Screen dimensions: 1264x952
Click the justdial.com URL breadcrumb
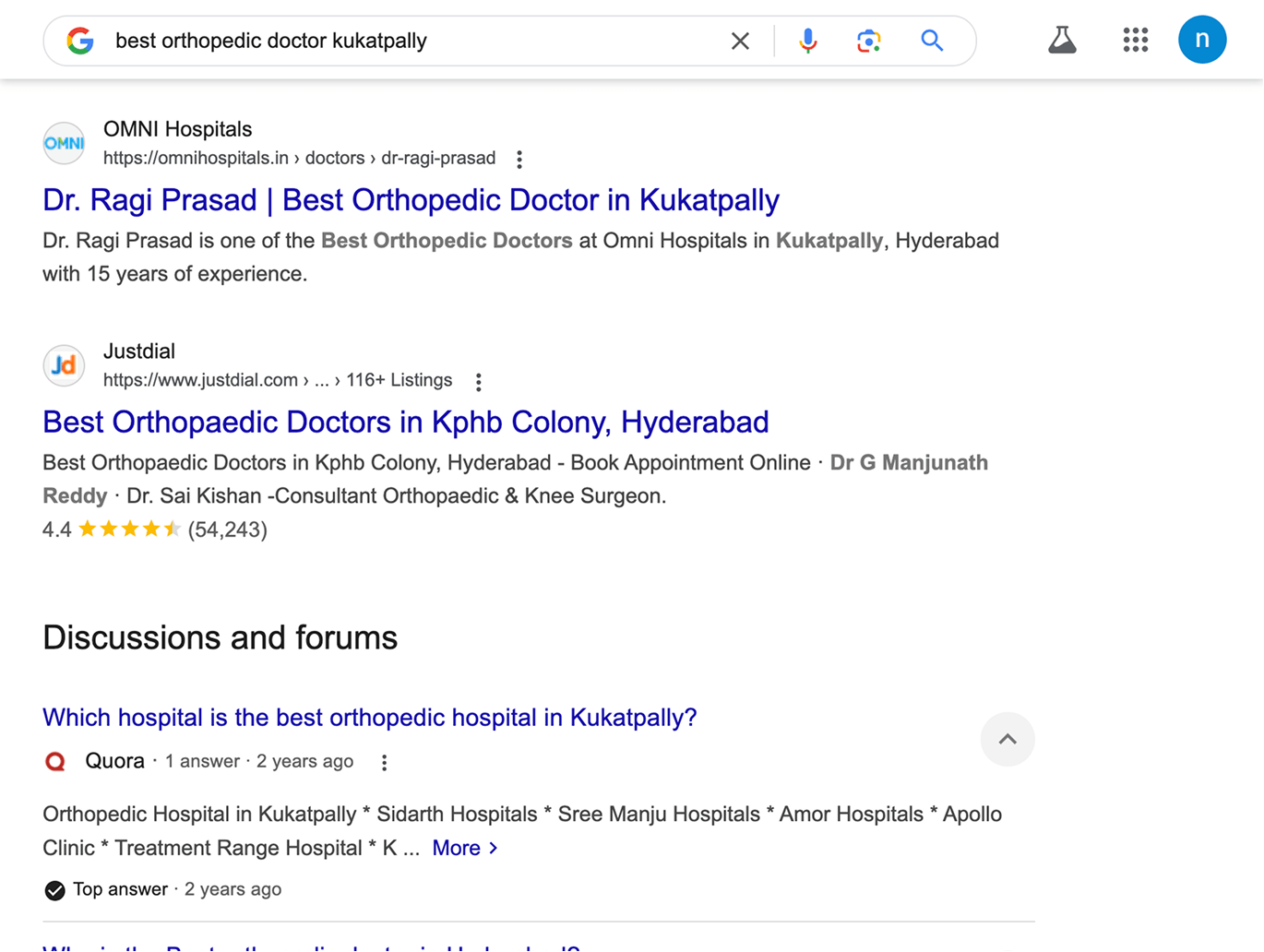click(x=278, y=380)
